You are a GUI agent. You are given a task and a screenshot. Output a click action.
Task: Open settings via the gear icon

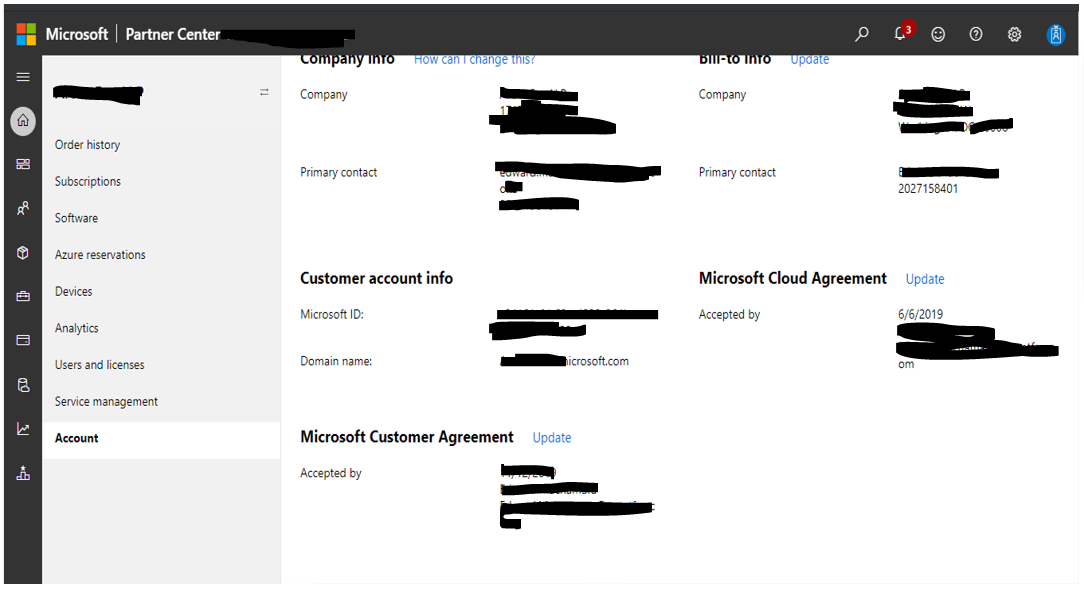[1014, 33]
